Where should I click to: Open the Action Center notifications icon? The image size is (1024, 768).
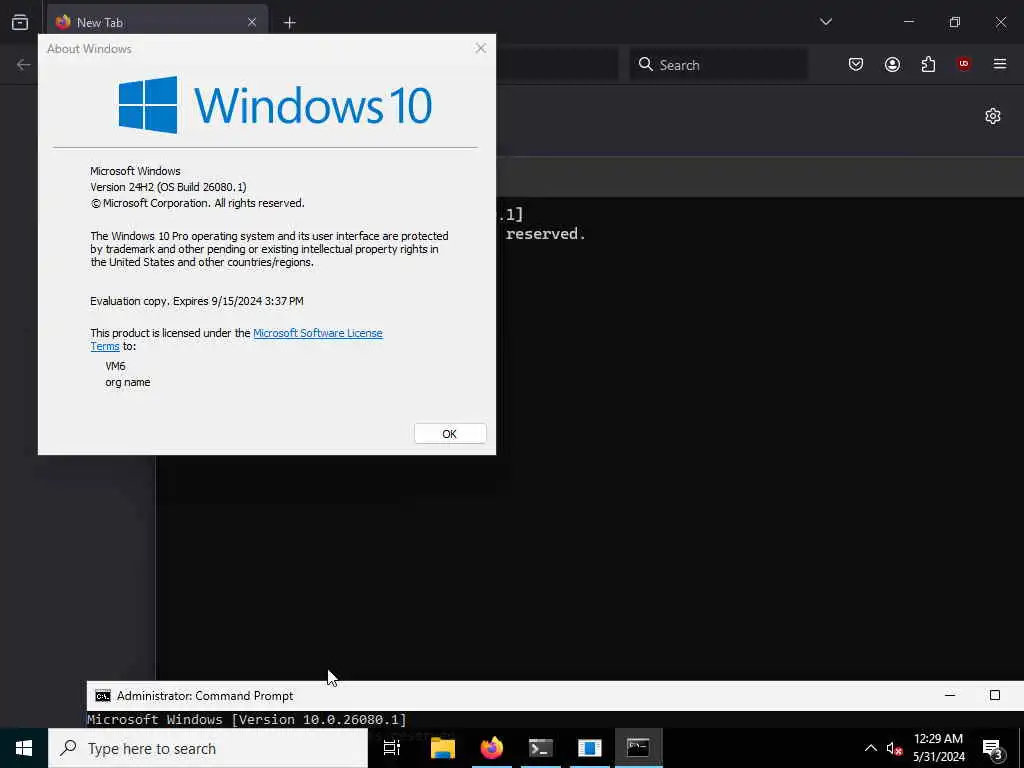[x=993, y=749]
